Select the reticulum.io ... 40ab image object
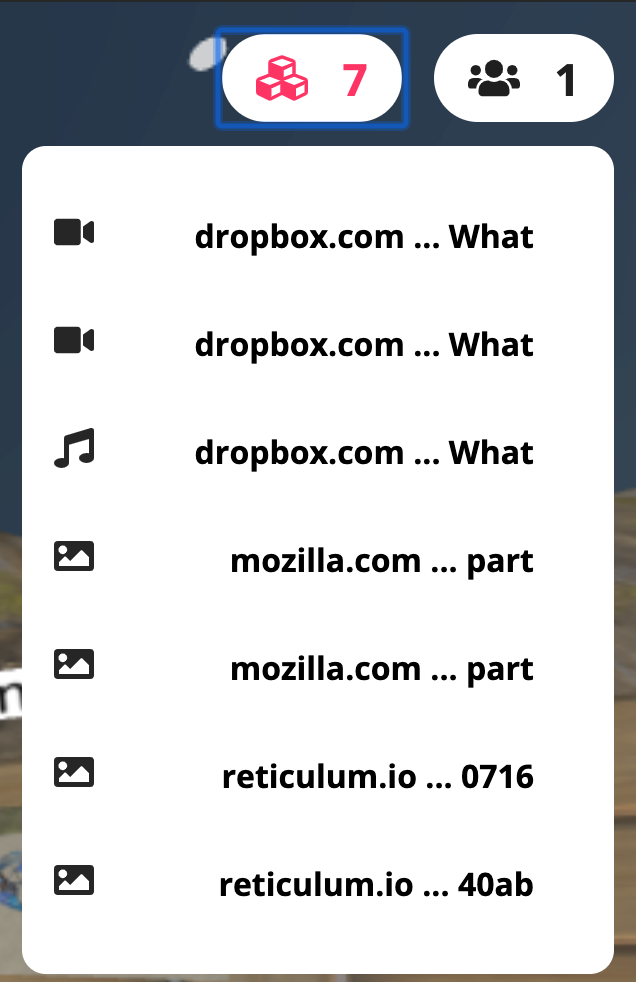 [x=318, y=884]
